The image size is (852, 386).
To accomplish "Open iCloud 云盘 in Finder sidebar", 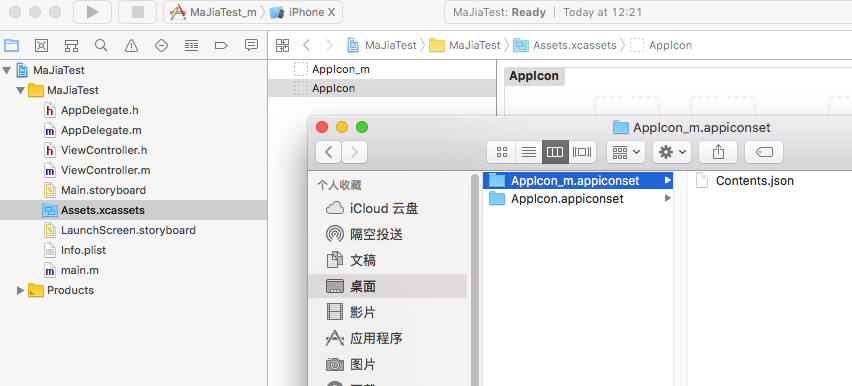I will click(x=387, y=209).
